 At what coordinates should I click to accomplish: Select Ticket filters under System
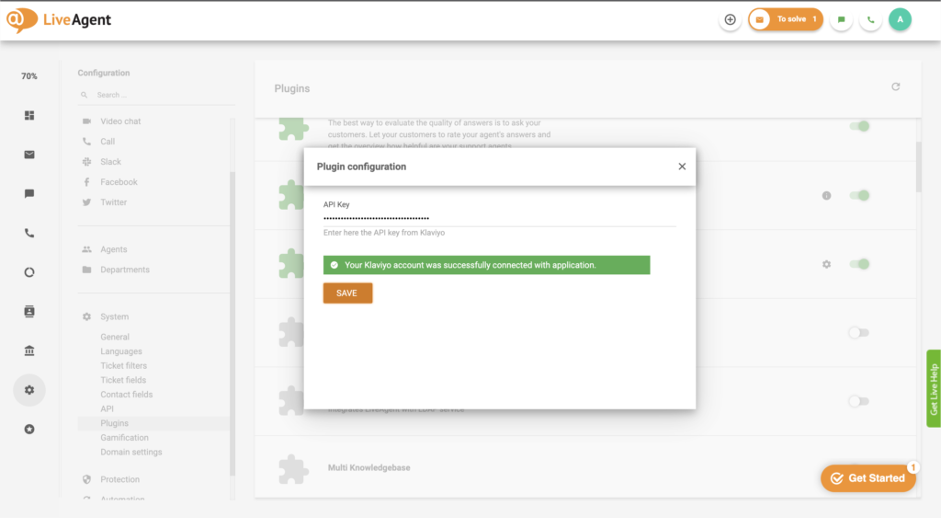click(124, 366)
